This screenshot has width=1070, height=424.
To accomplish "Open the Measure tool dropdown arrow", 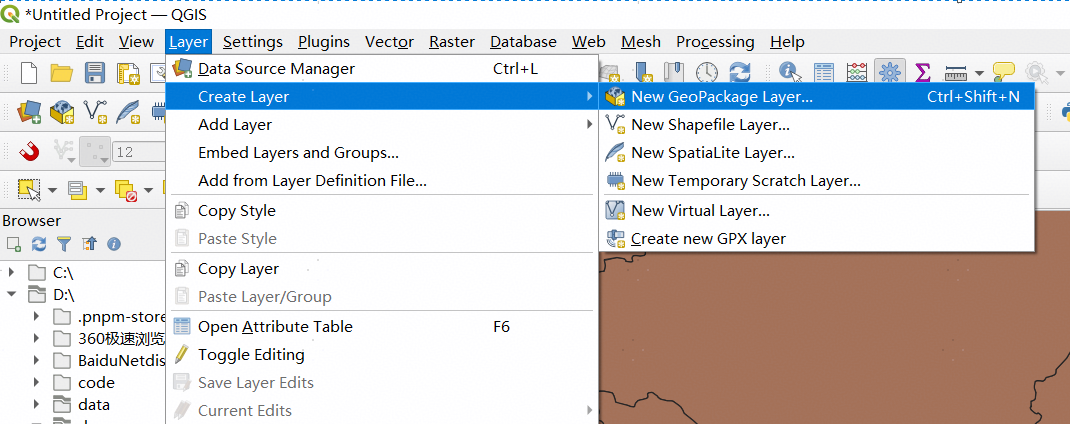I will click(979, 73).
